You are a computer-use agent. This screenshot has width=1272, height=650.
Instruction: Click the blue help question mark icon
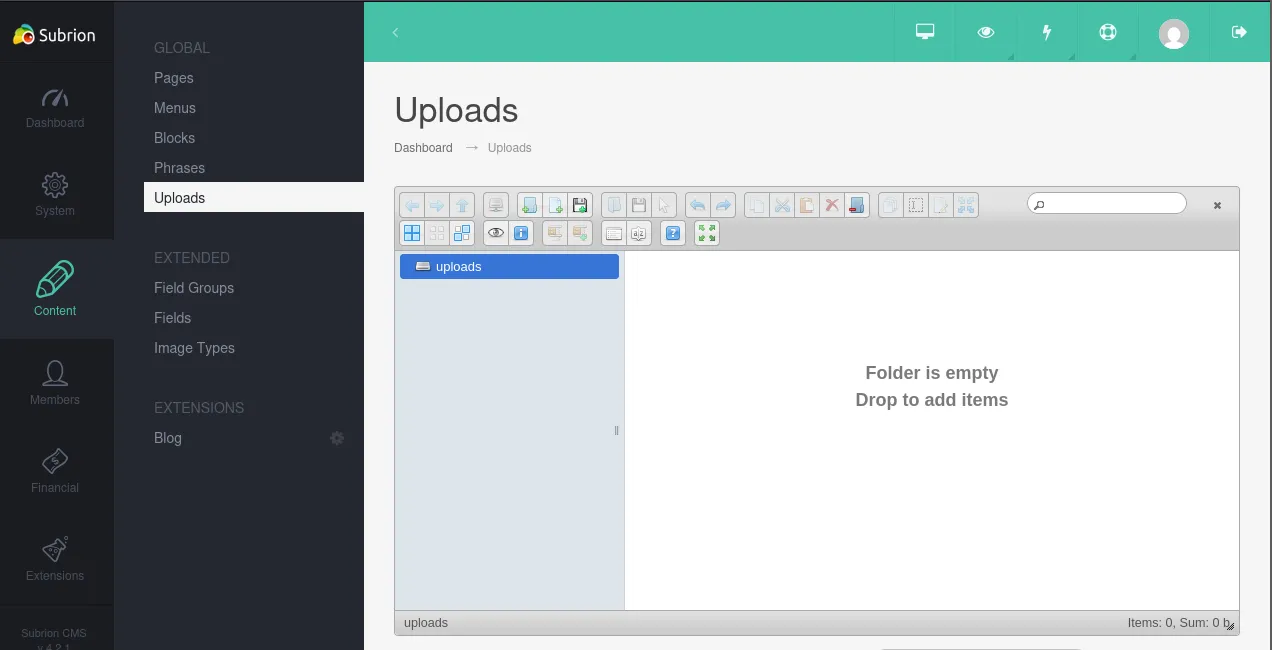pos(673,233)
